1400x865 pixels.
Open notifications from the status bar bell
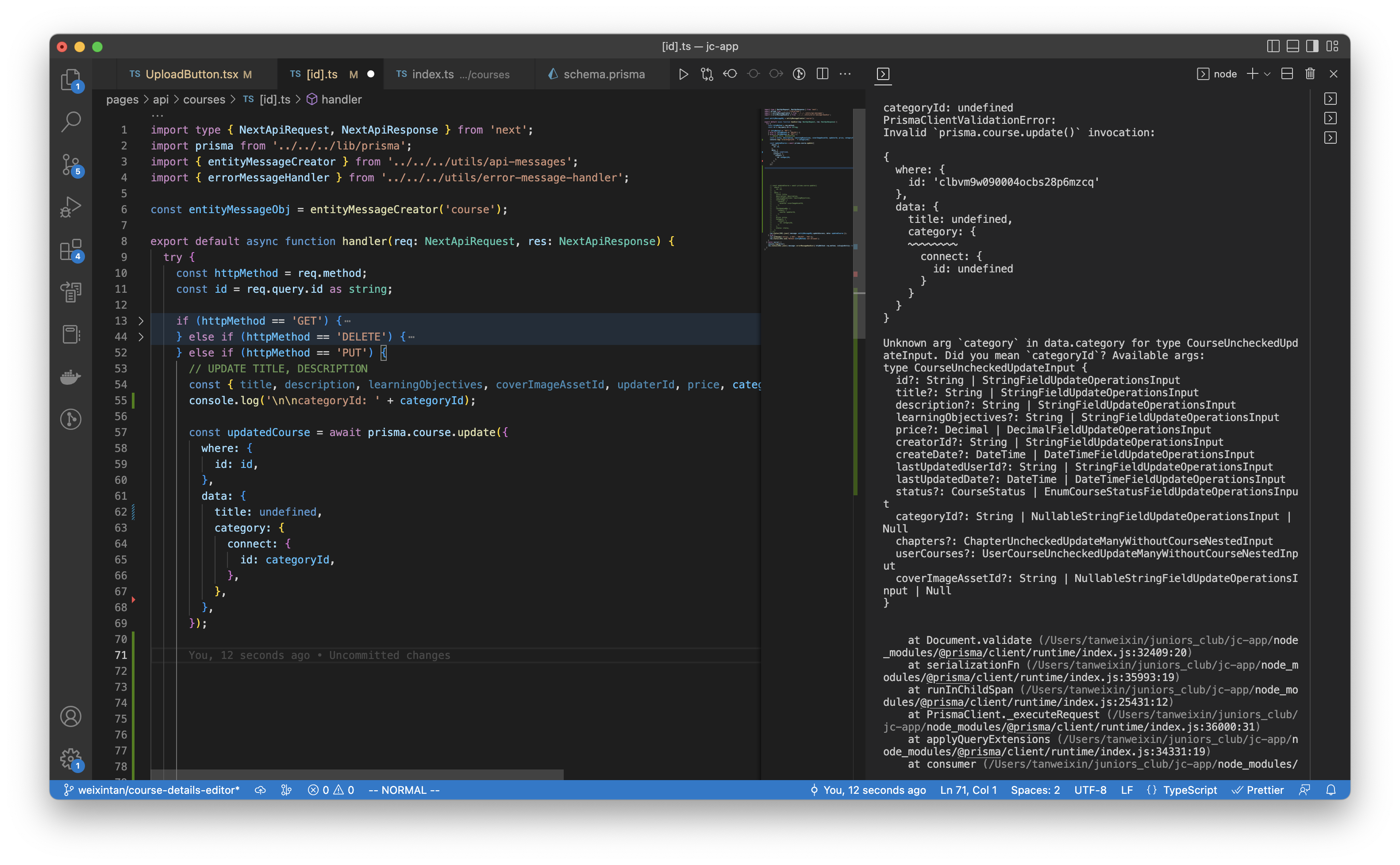[1330, 789]
